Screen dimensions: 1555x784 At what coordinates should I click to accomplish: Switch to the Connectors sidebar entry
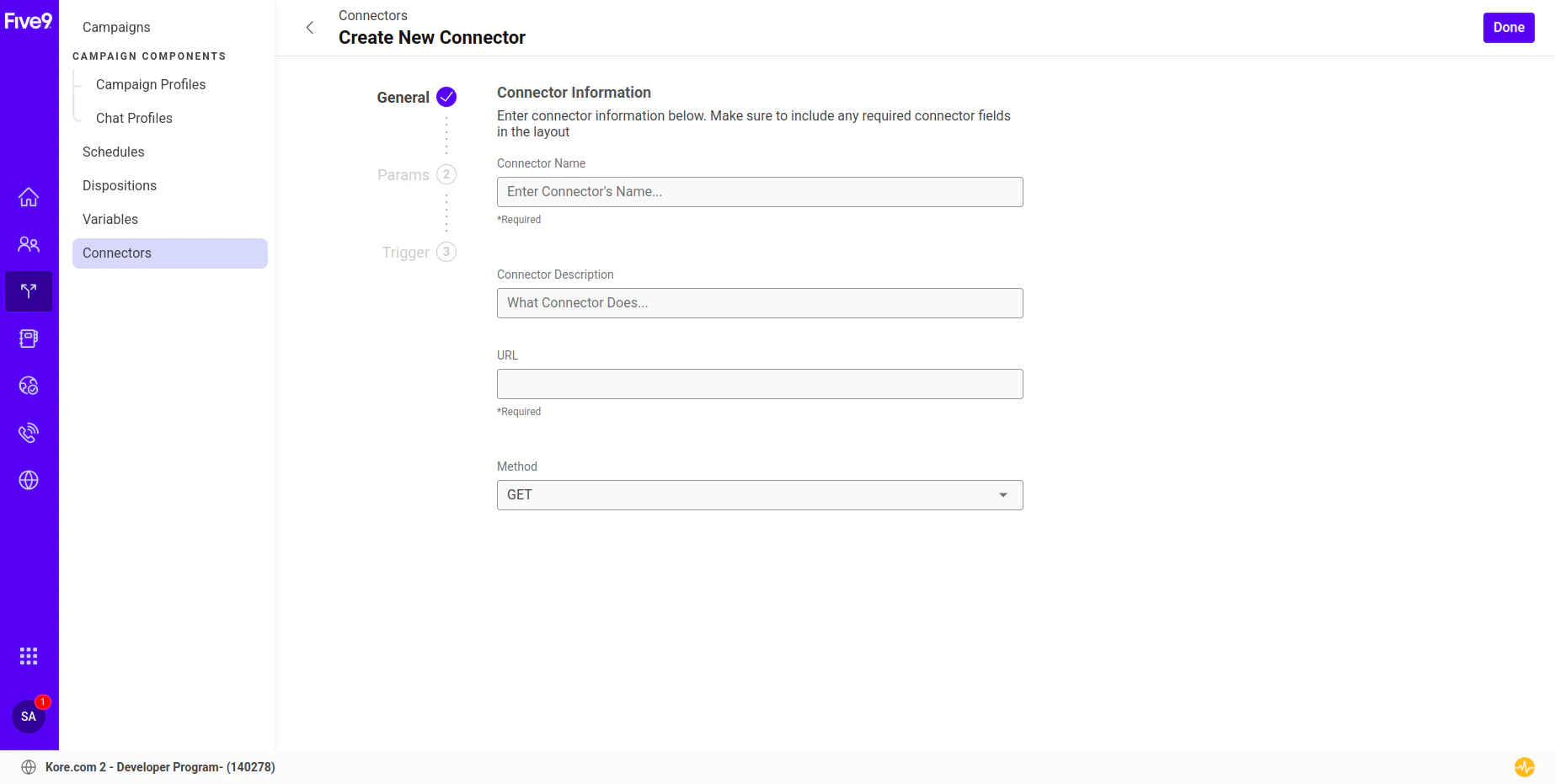pyautogui.click(x=116, y=253)
